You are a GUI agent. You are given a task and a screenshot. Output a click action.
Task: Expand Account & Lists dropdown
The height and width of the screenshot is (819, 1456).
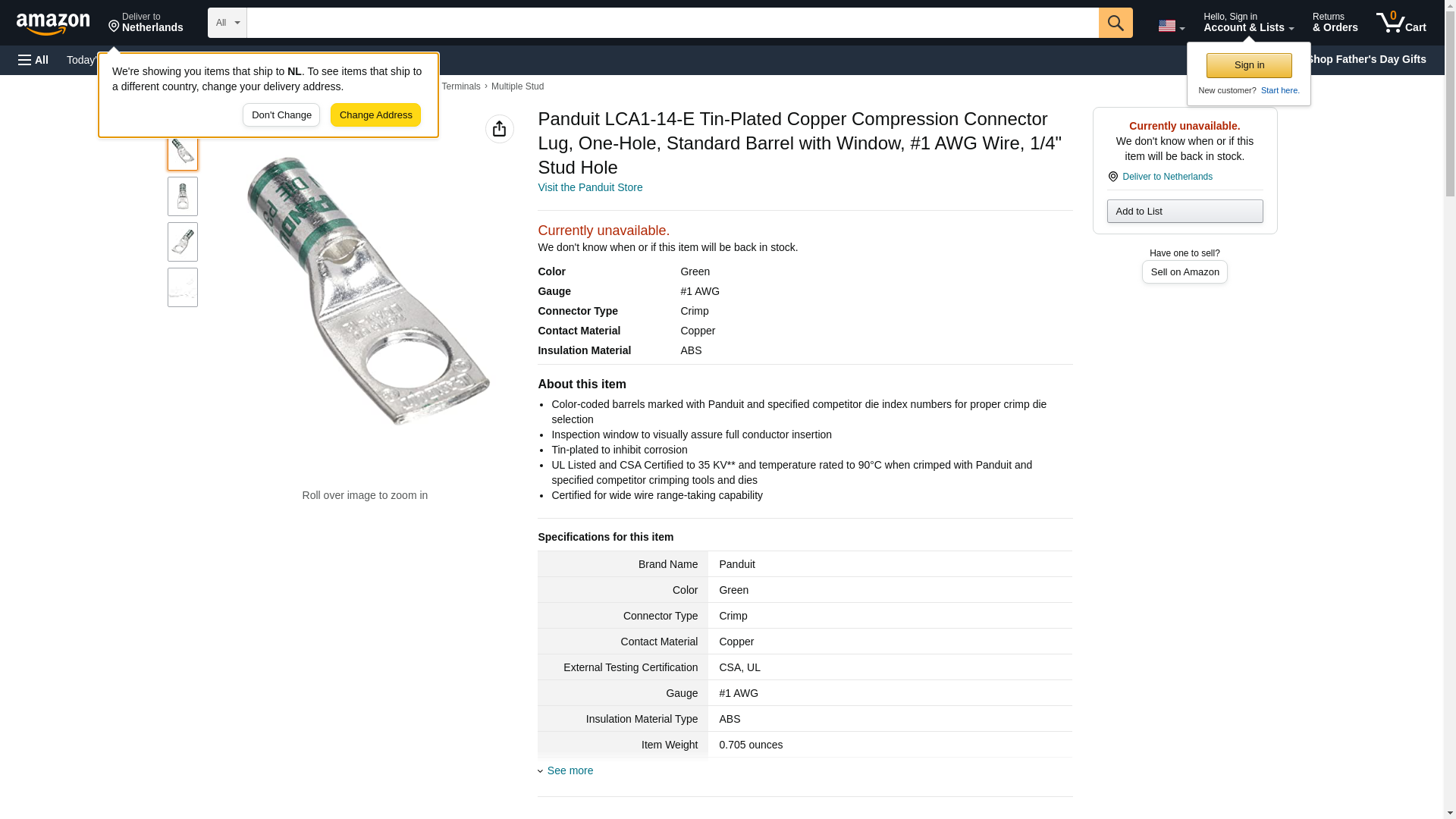[x=1247, y=23]
